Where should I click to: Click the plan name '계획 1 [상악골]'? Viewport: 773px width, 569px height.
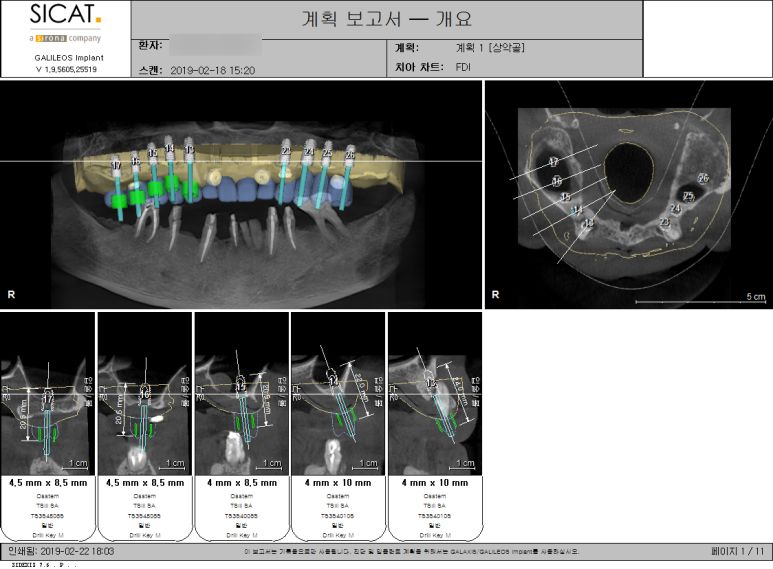click(490, 47)
